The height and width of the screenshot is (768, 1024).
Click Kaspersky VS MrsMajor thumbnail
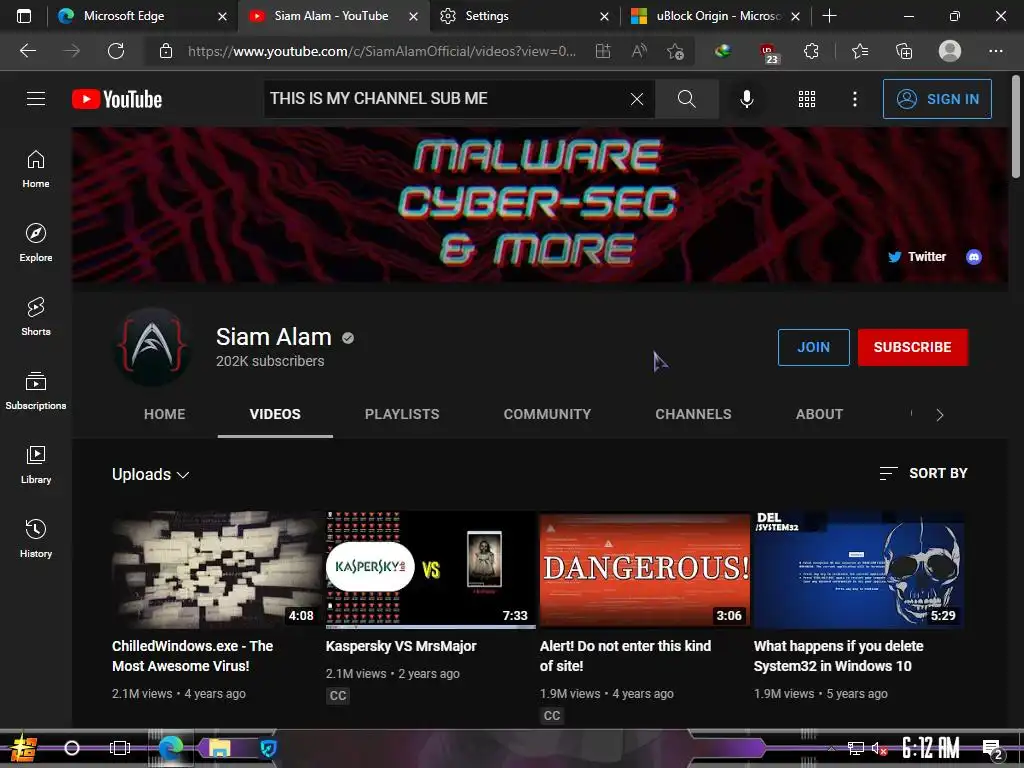pyautogui.click(x=430, y=569)
